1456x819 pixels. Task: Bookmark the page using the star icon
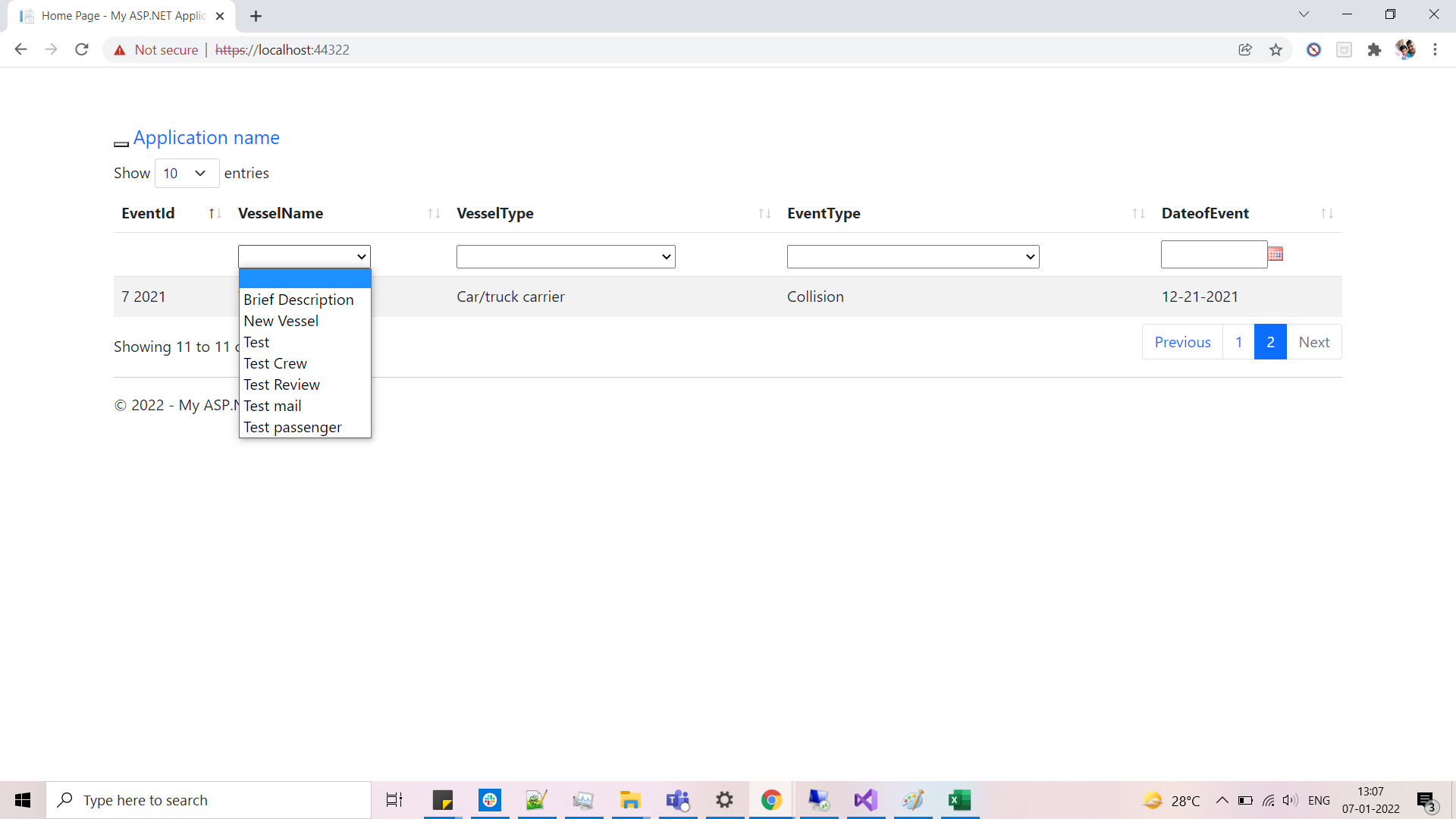pyautogui.click(x=1276, y=49)
